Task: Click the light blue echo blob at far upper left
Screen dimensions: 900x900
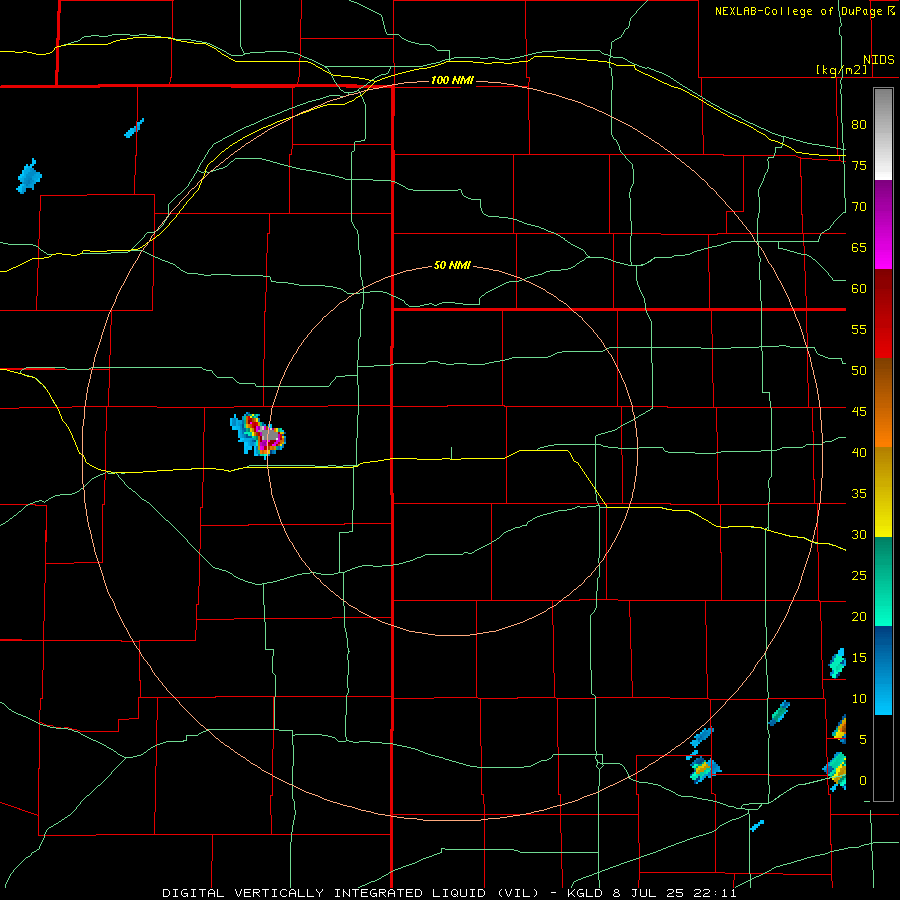Action: [x=29, y=176]
